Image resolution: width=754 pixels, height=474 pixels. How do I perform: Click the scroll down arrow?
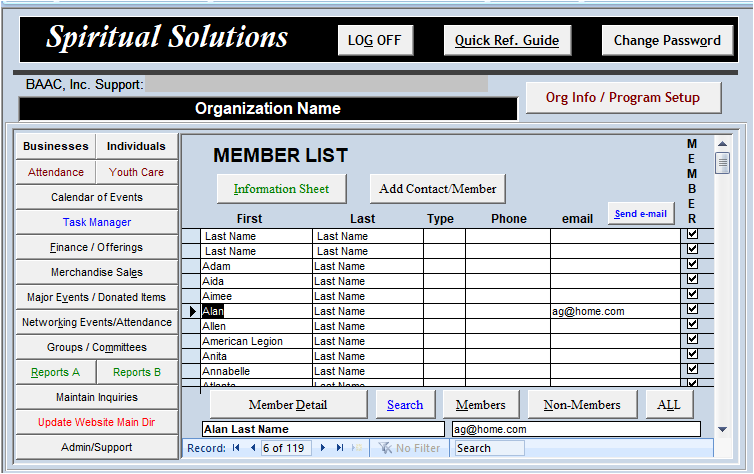coord(722,429)
